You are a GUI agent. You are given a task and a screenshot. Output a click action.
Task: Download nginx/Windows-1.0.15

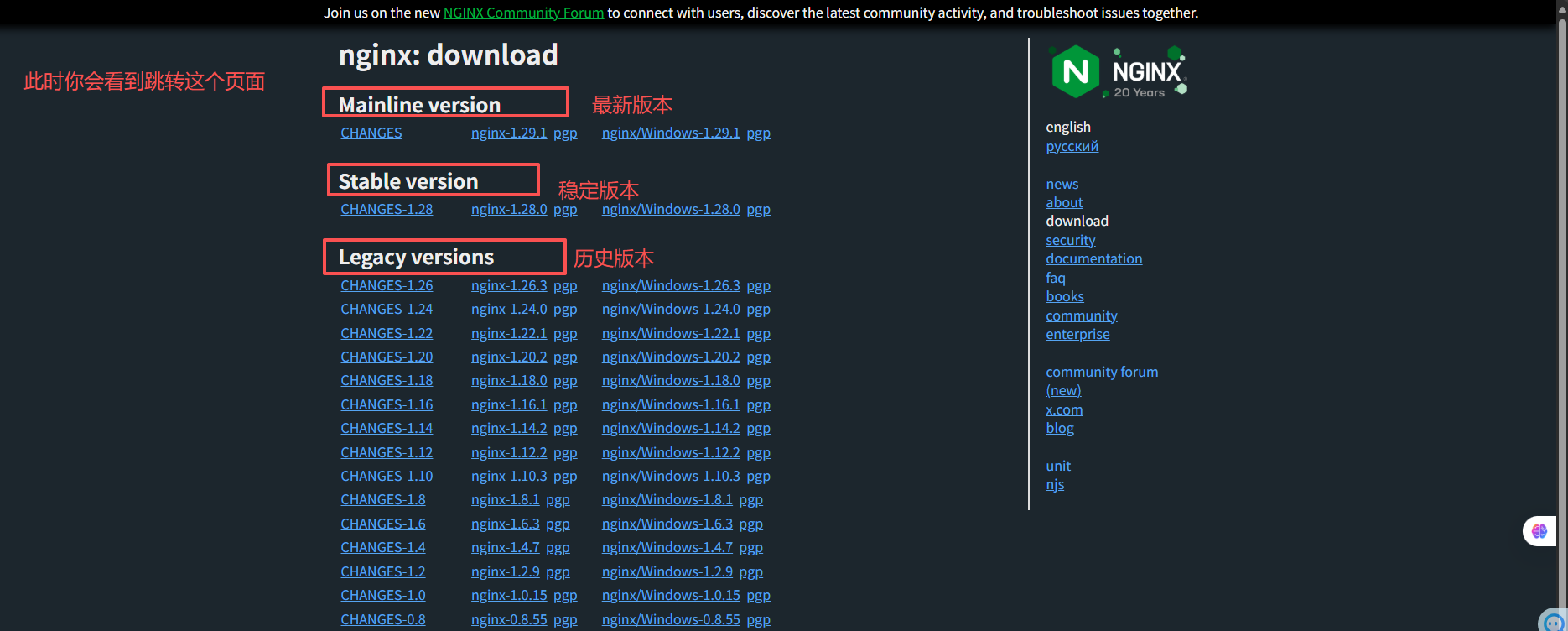coord(671,595)
